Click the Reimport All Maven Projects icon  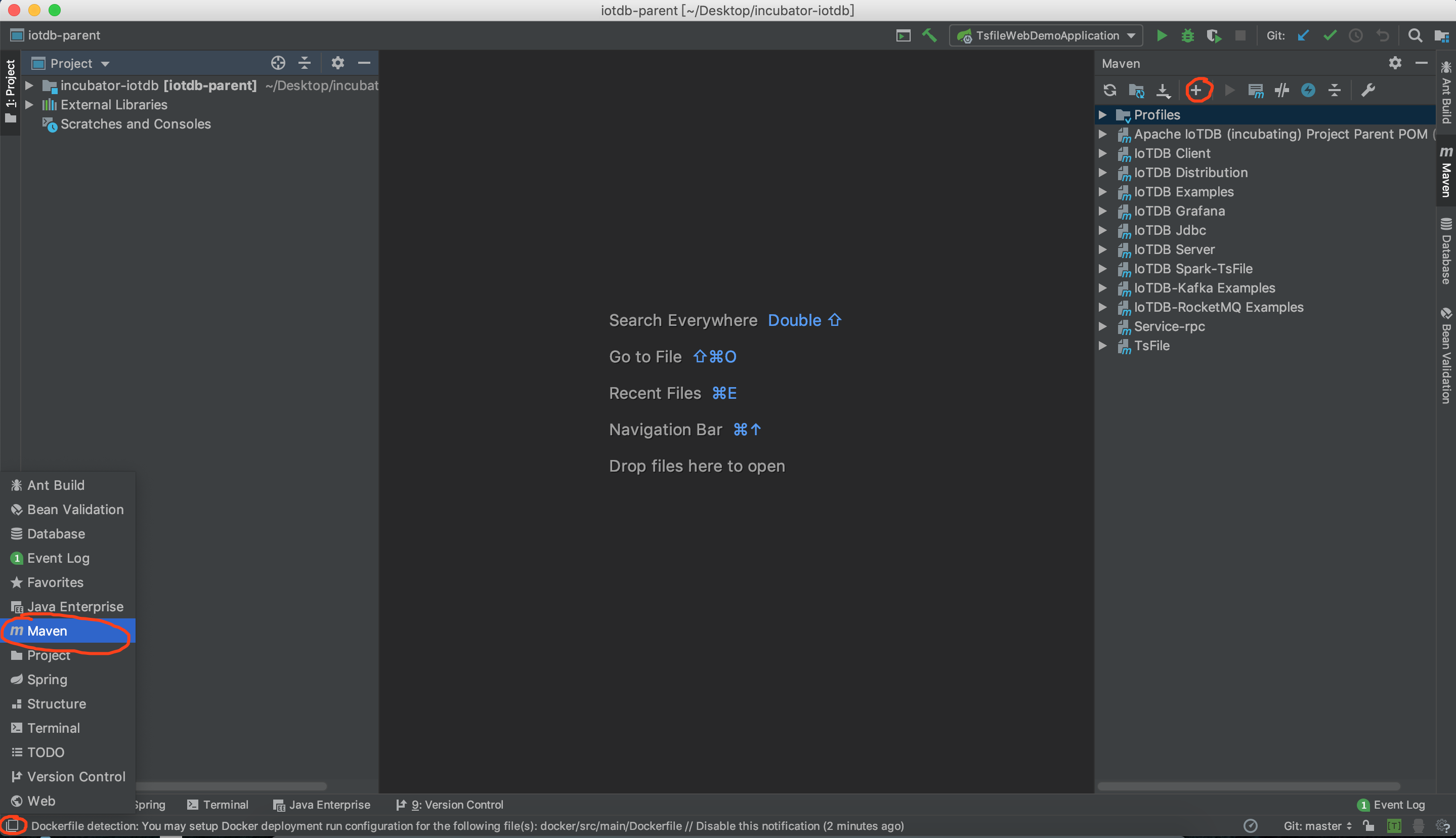[1109, 91]
